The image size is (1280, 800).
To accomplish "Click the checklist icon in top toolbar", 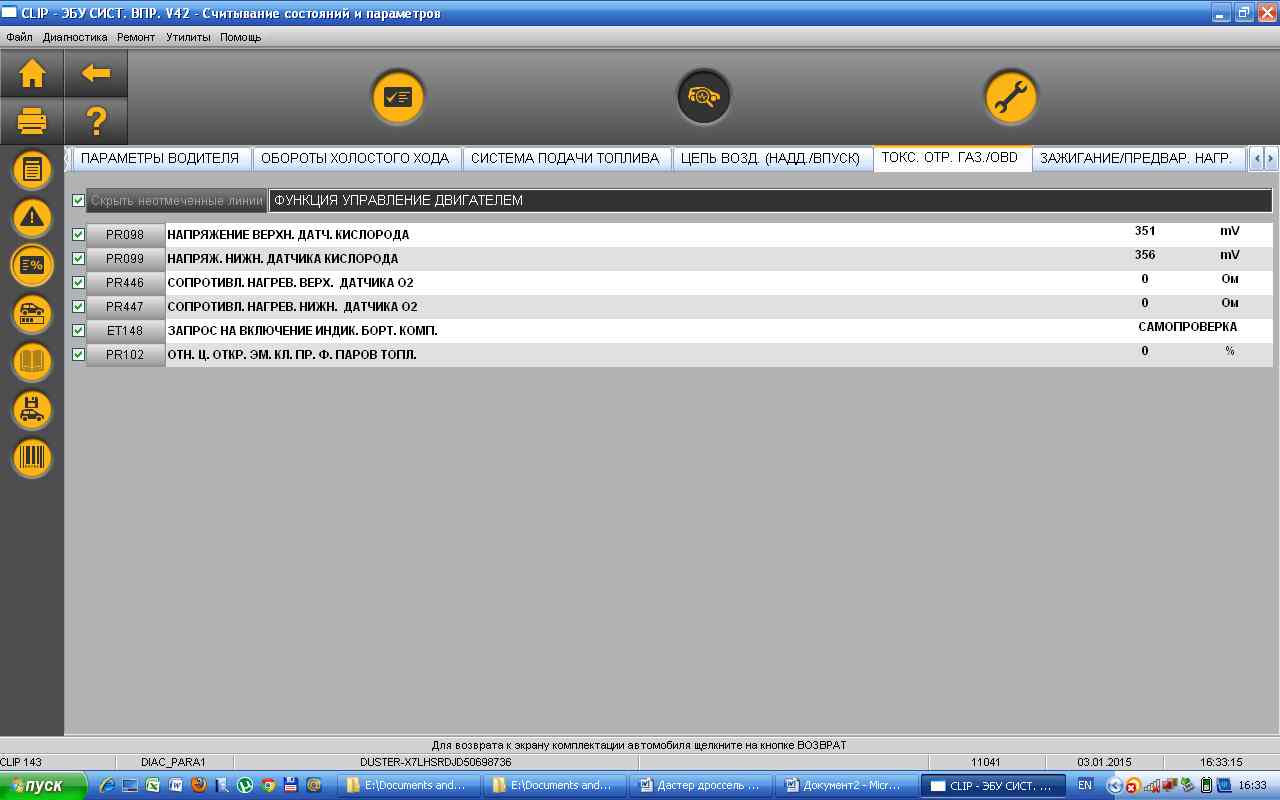I will (x=398, y=97).
